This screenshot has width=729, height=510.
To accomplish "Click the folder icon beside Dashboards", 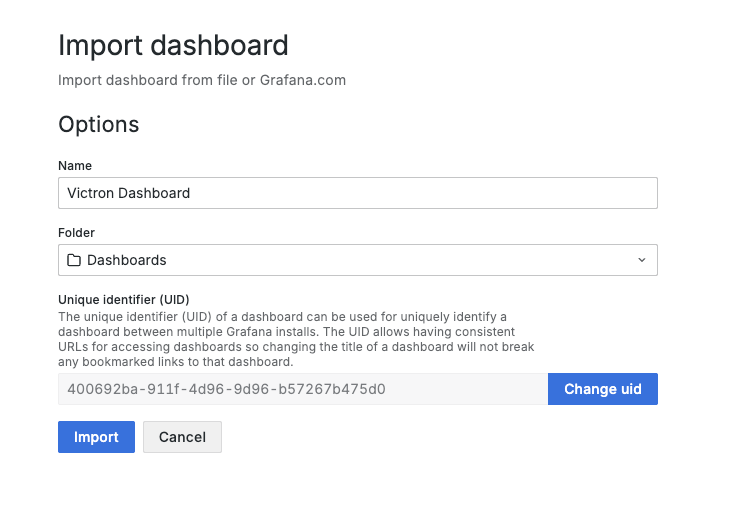I will click(x=74, y=260).
